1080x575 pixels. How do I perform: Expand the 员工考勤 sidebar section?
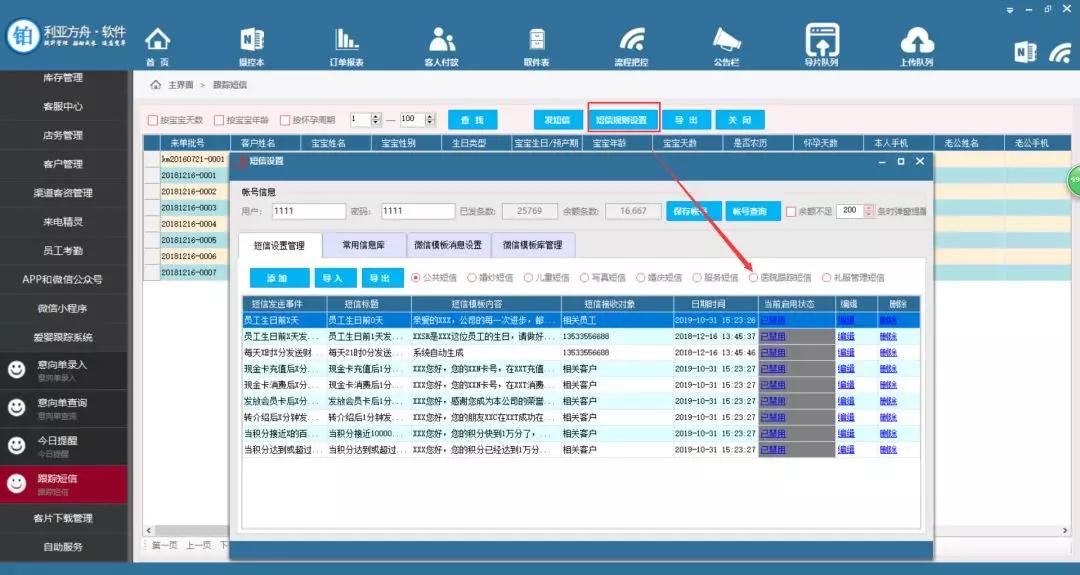[x=63, y=250]
